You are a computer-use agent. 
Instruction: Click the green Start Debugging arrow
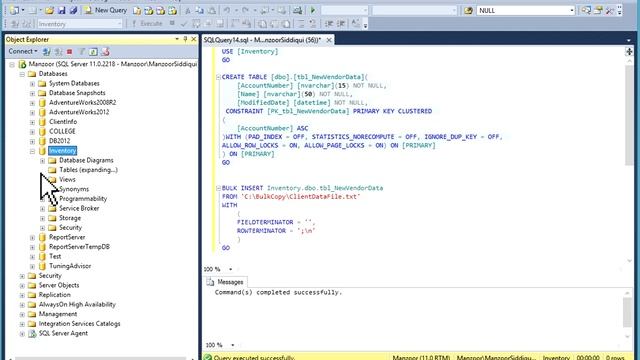pos(313,11)
